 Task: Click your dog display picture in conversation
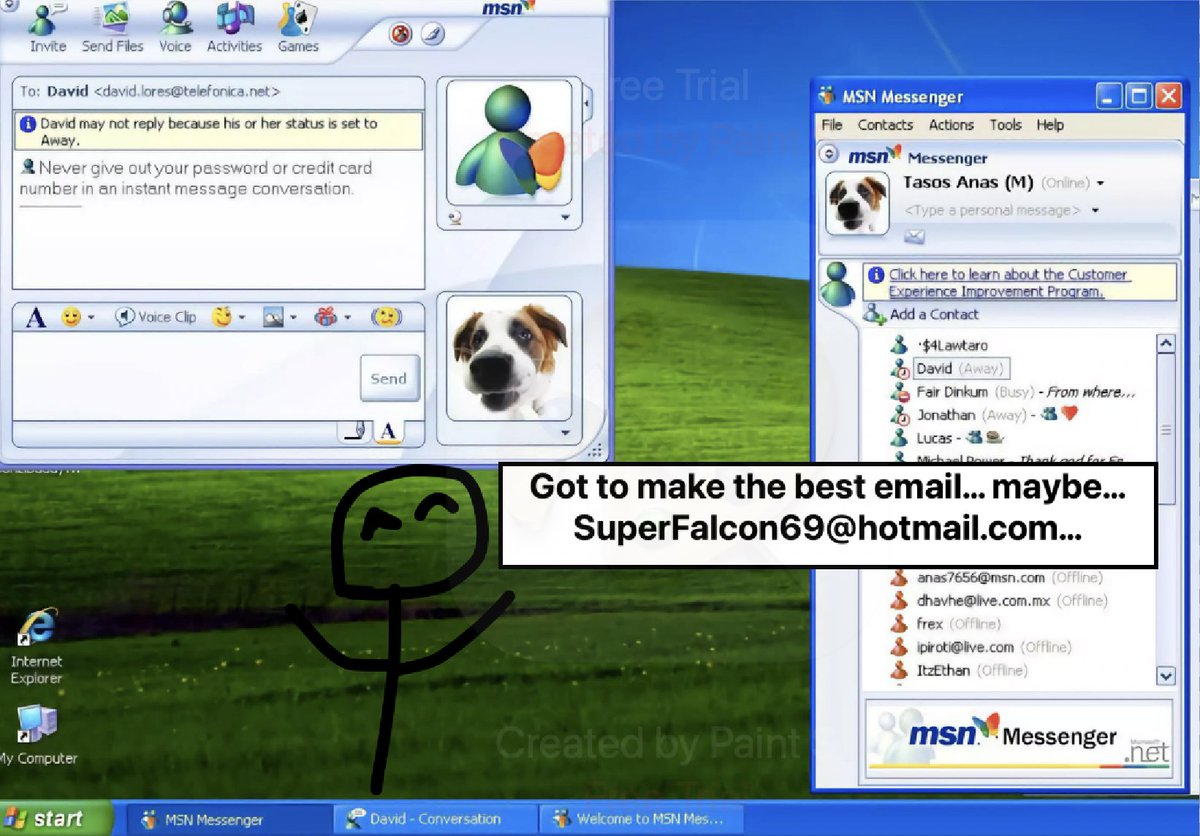510,359
